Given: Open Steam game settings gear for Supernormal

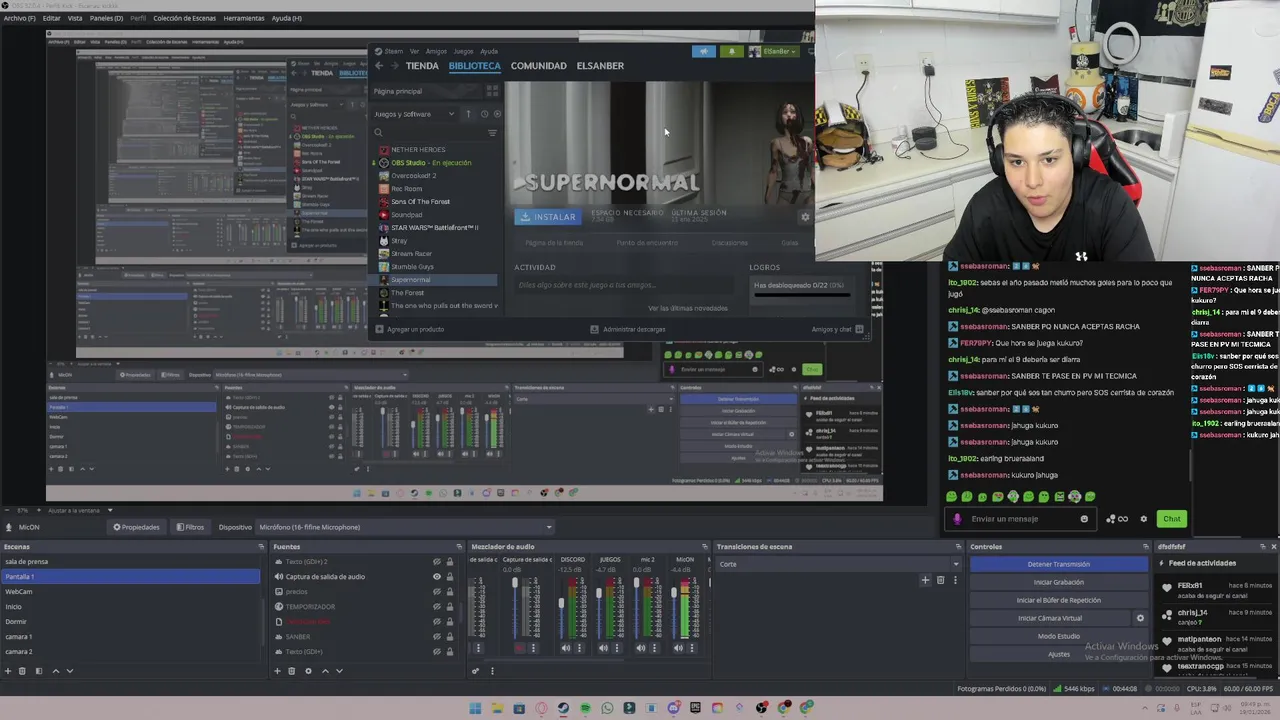Looking at the screenshot, I should pyautogui.click(x=805, y=217).
